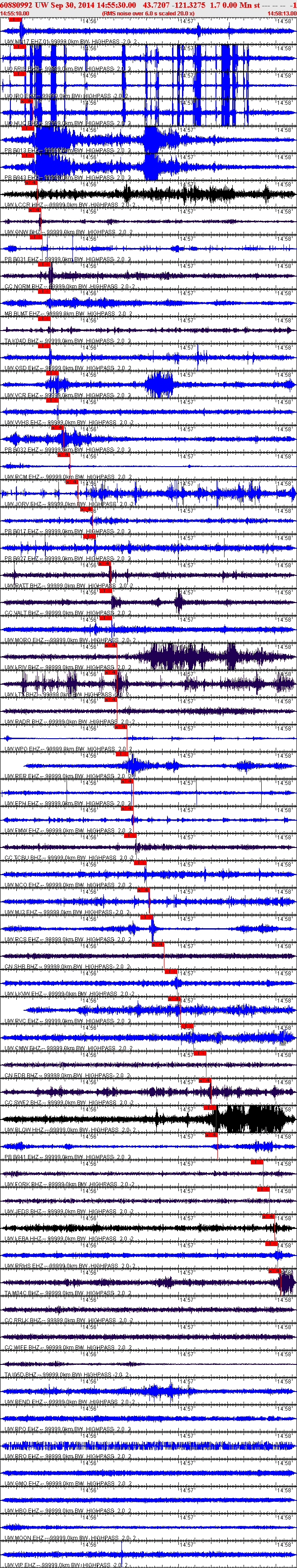
Task: Click the "CC SWF2 BHZ" station label
Action: point(24,1103)
